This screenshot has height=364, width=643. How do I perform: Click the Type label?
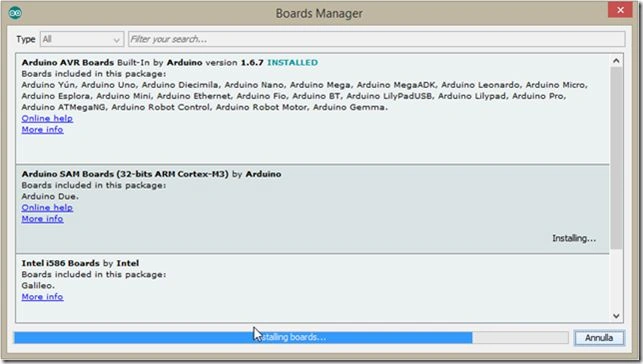[x=25, y=39]
